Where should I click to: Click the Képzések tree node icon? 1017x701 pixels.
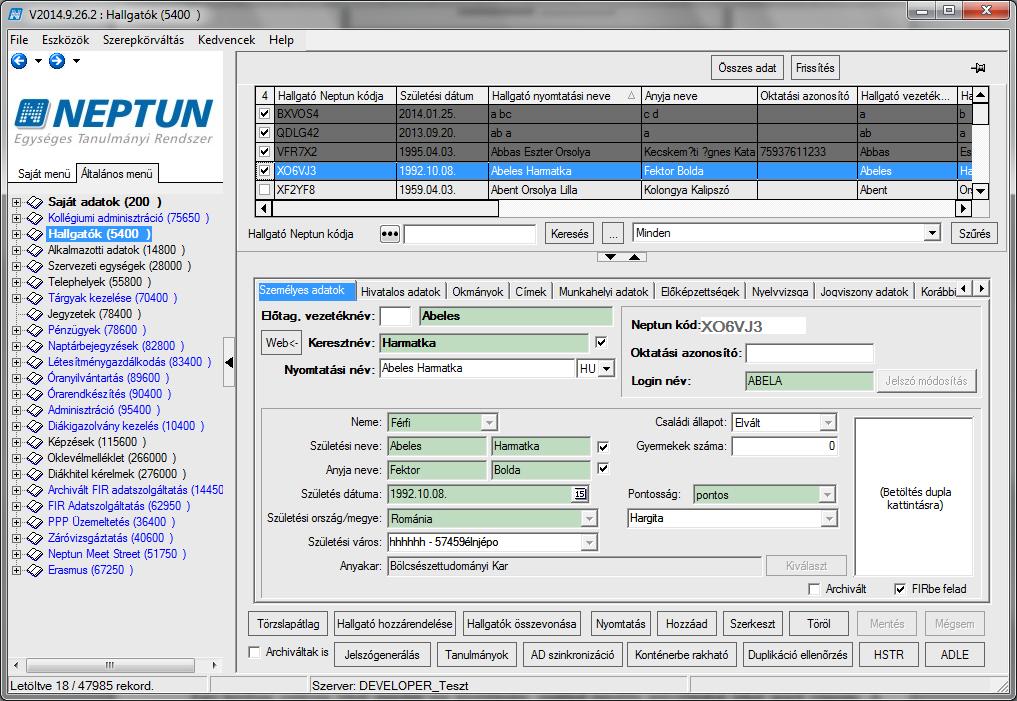[35, 442]
